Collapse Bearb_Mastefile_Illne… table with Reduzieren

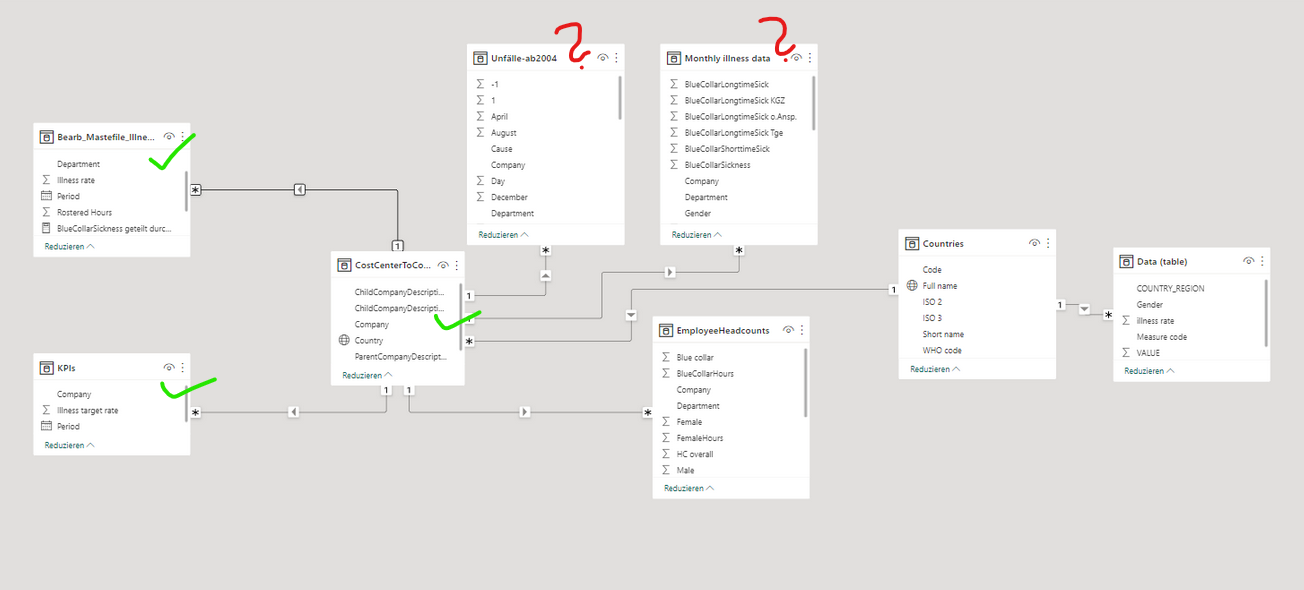[69, 245]
